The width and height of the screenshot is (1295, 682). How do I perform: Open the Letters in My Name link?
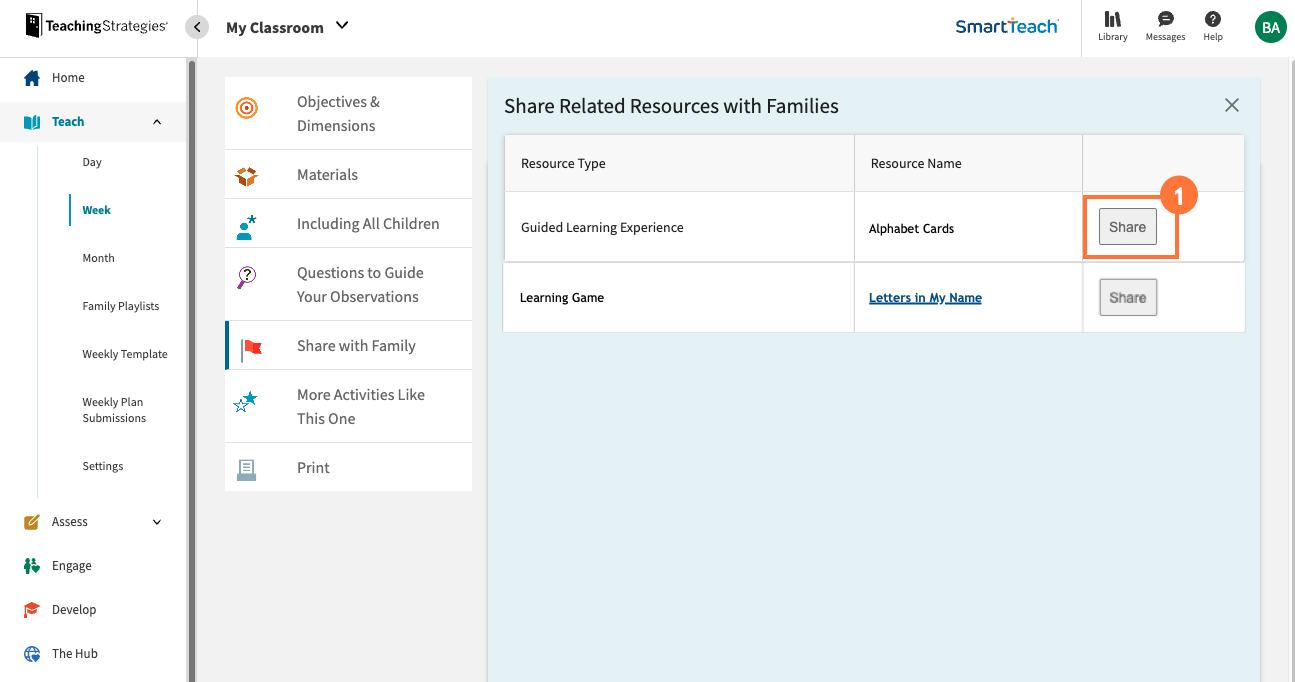point(925,298)
